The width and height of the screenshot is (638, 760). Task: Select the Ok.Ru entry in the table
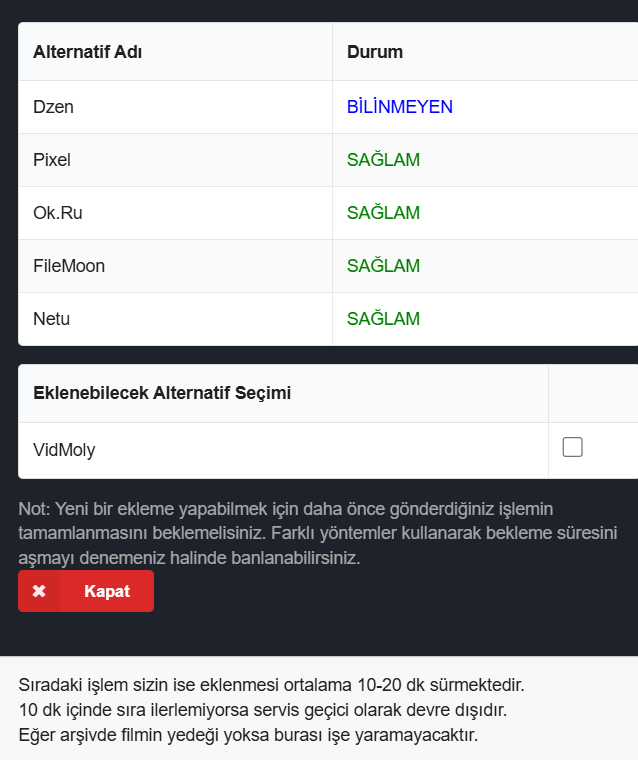click(x=58, y=213)
